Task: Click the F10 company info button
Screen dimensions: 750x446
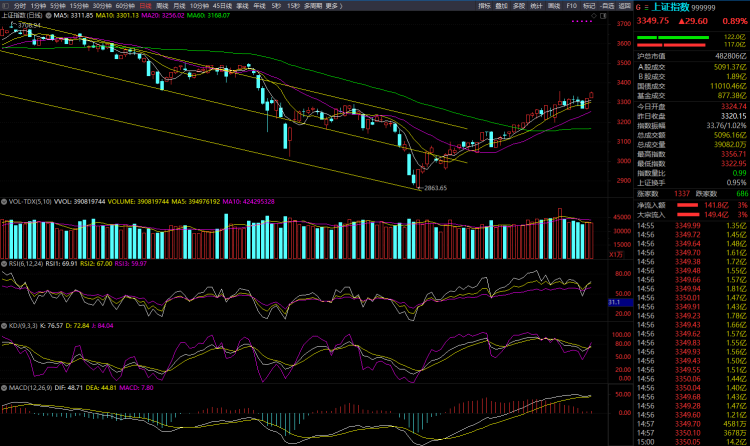Action: point(571,6)
